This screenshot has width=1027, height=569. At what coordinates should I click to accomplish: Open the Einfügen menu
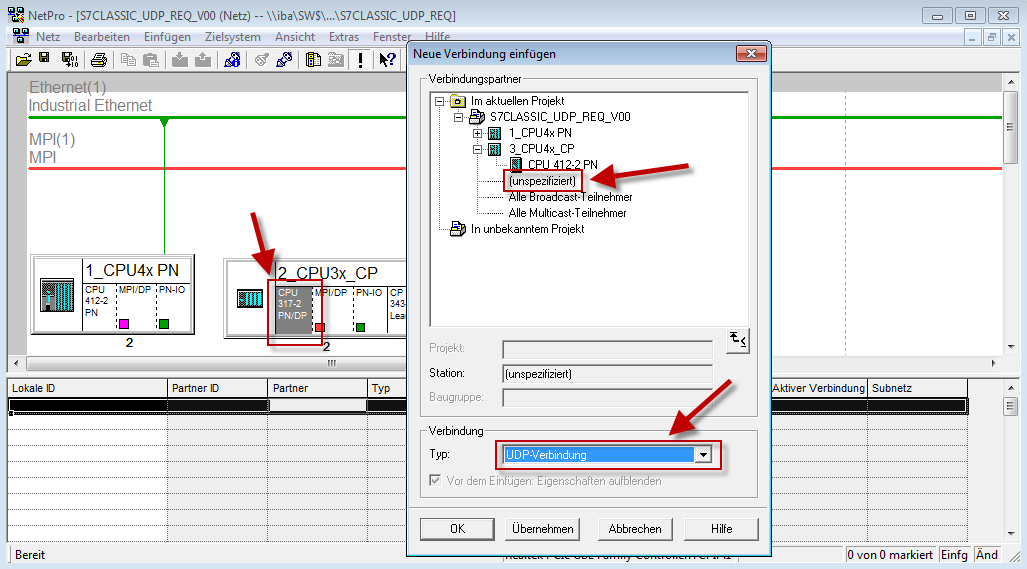click(x=167, y=37)
